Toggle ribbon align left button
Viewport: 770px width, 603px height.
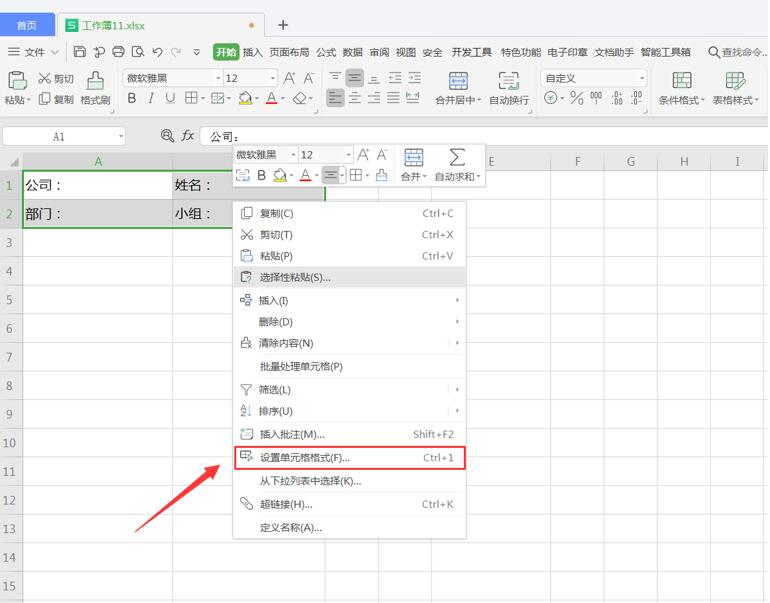[x=335, y=98]
